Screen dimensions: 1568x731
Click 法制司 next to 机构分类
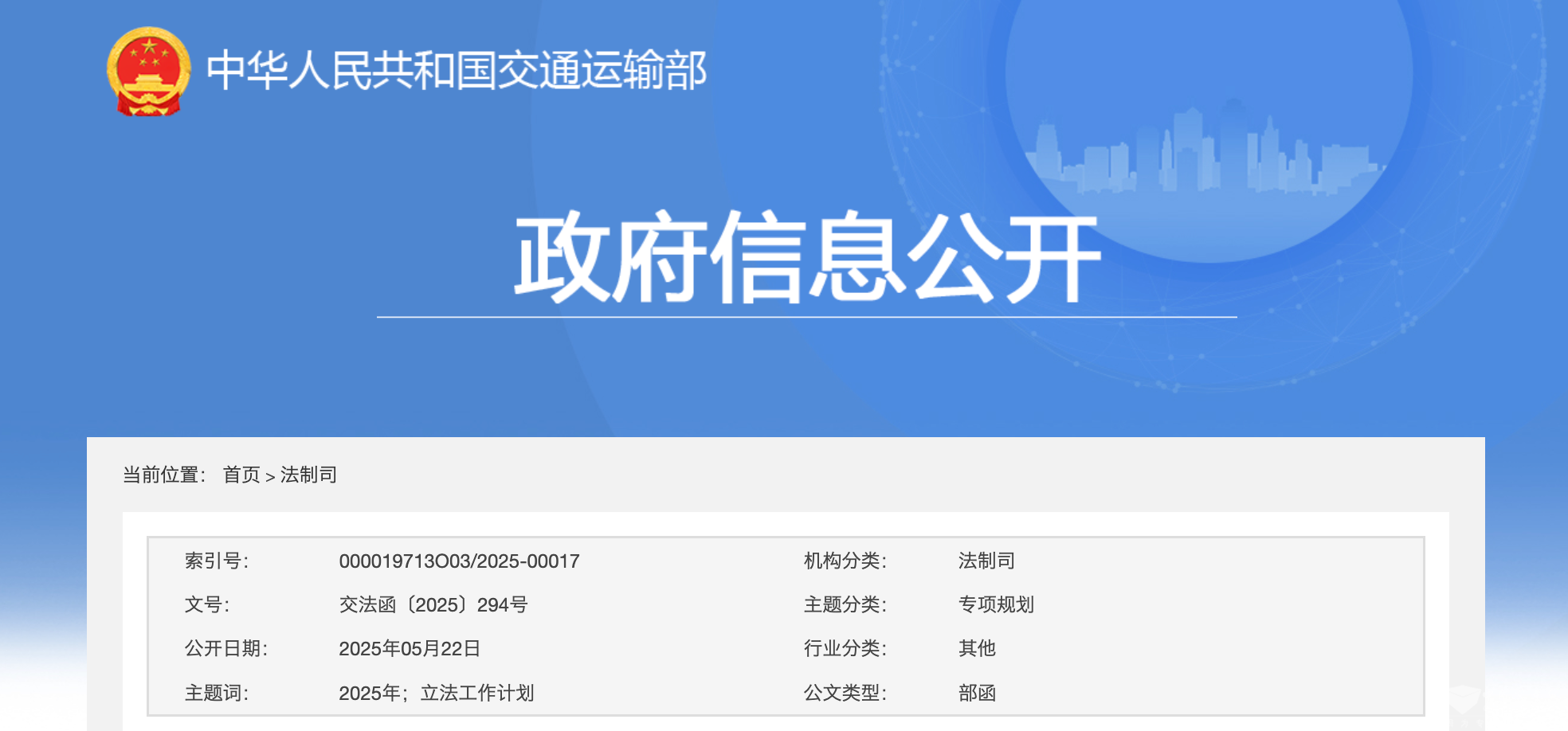[986, 561]
